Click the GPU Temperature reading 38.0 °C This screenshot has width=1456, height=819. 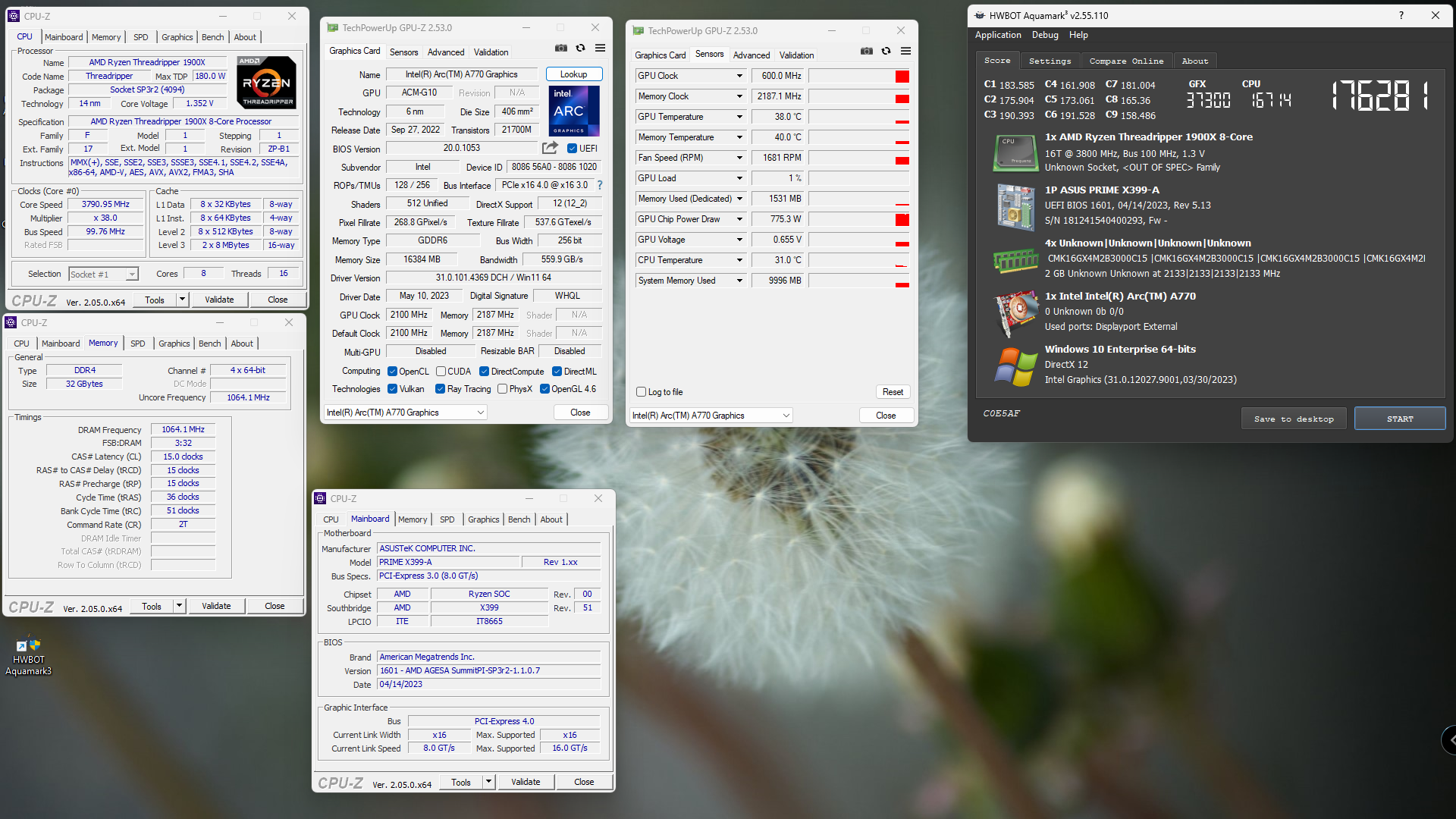pos(778,117)
